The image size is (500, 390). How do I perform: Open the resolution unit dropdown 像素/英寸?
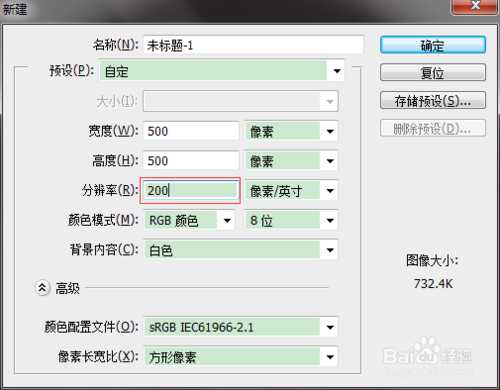292,191
